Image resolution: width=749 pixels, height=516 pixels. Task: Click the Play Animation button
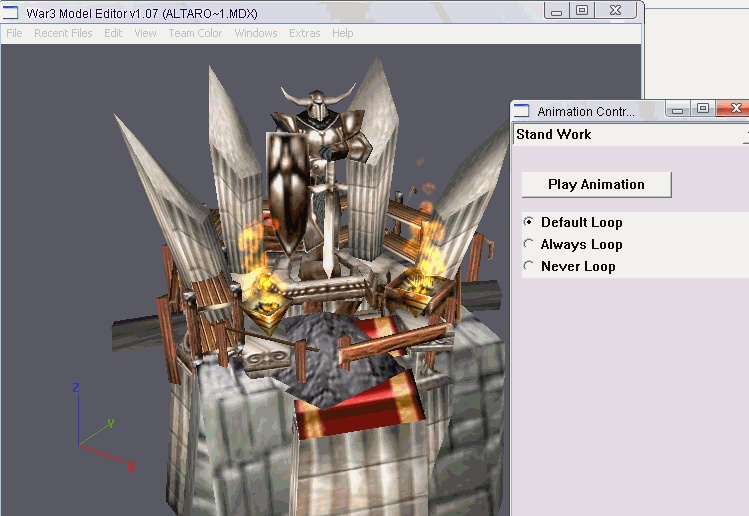click(597, 184)
